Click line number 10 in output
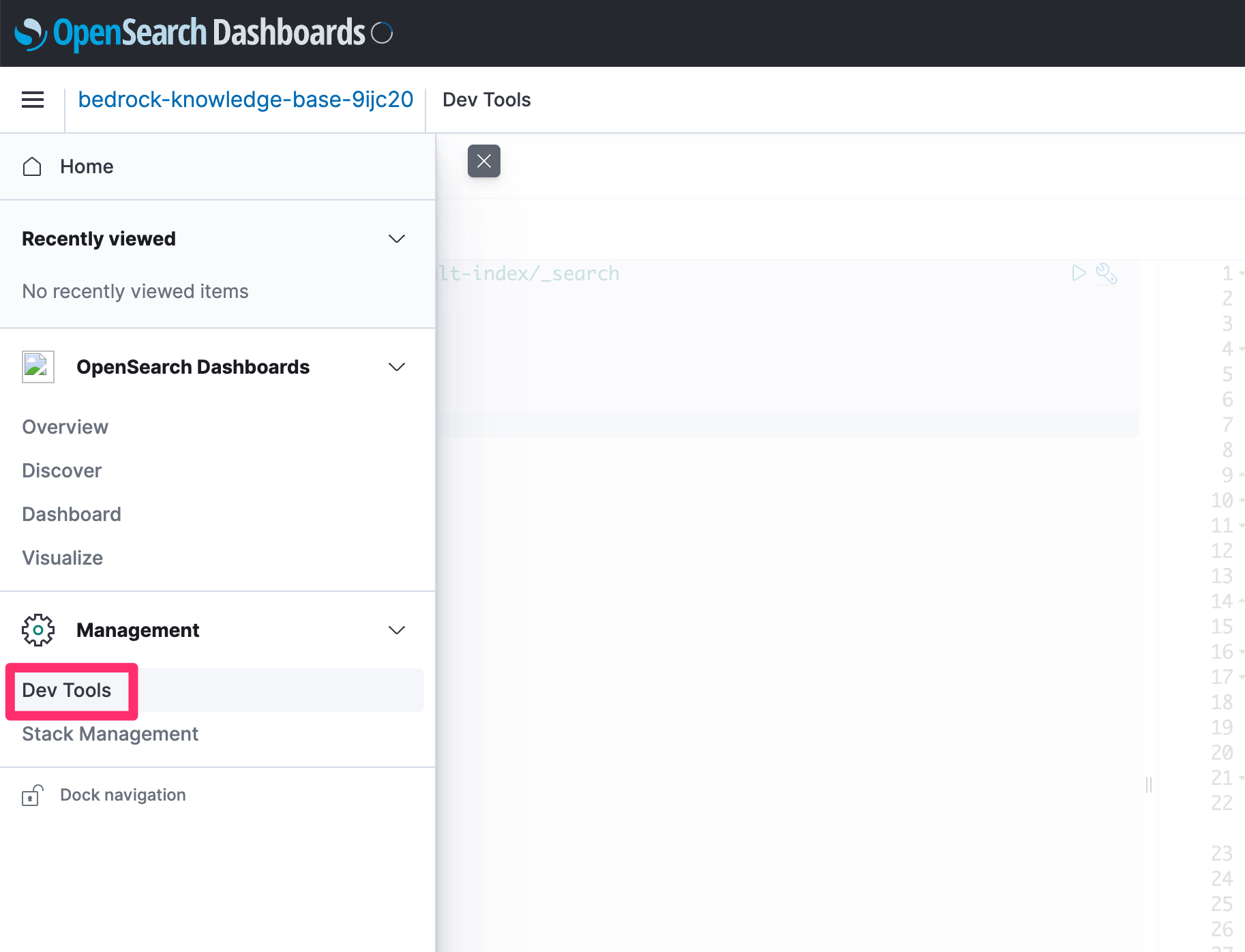Image resolution: width=1245 pixels, height=952 pixels. [x=1222, y=501]
